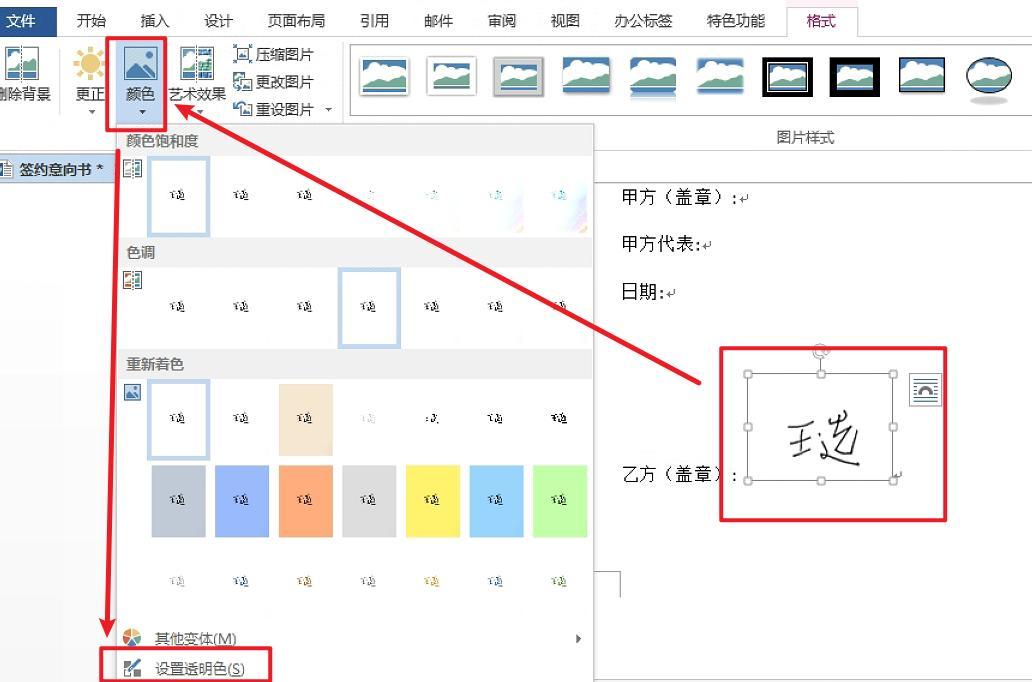This screenshot has height=682, width=1032.
Task: Apply the third gray-bordered picture style
Action: pyautogui.click(x=519, y=76)
